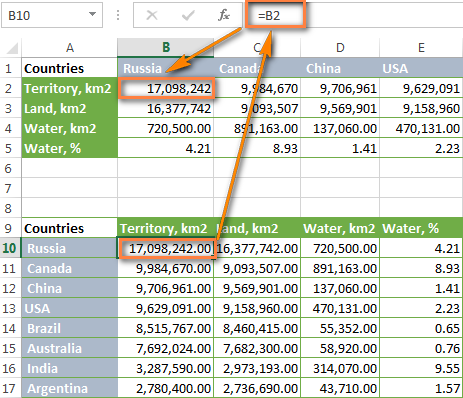This screenshot has width=463, height=398.
Task: Click cell with value 2,973,193.00
Action: click(x=257, y=368)
